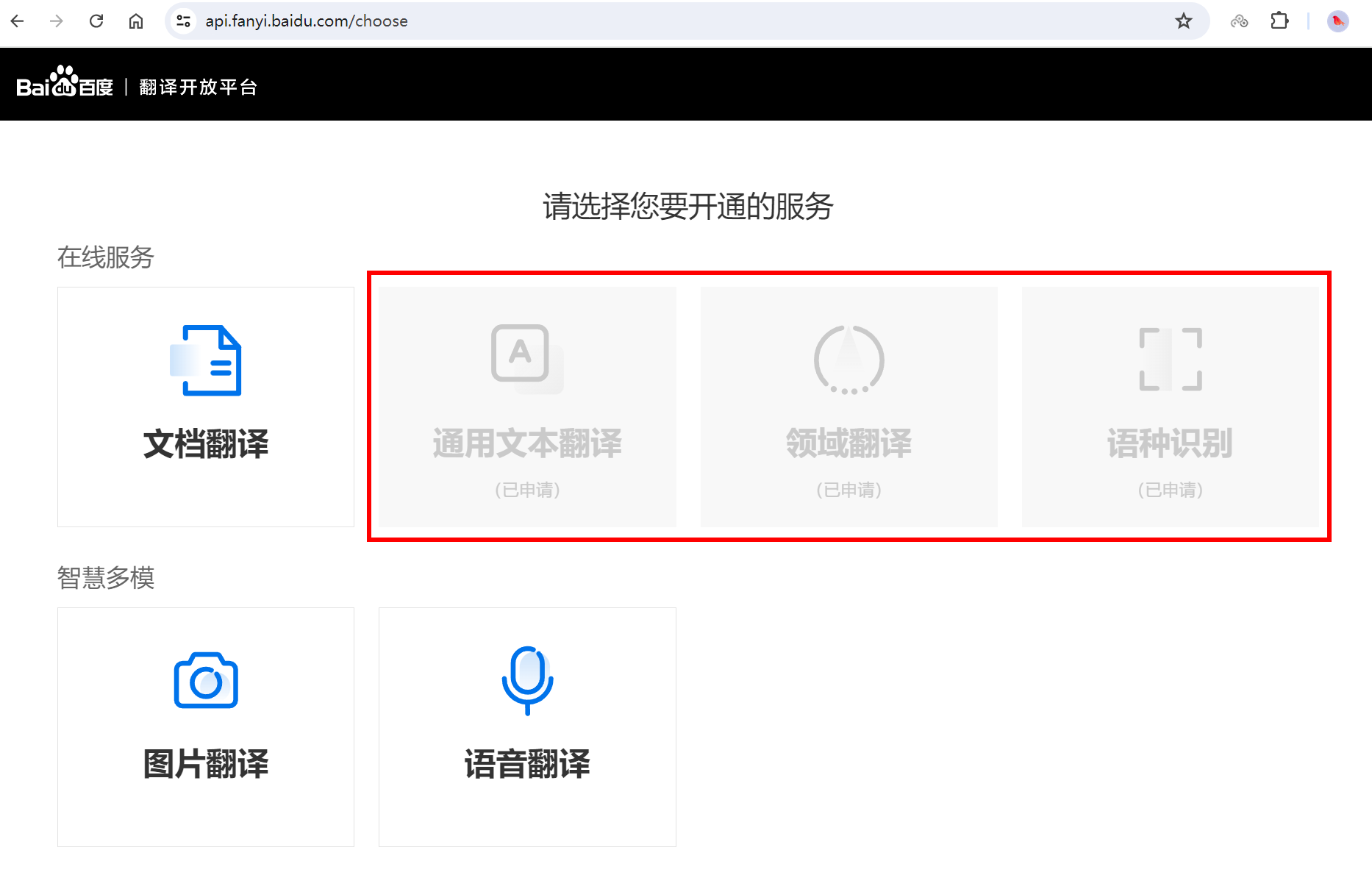The height and width of the screenshot is (889, 1372).
Task: Click the browser back arrow
Action: [x=18, y=21]
